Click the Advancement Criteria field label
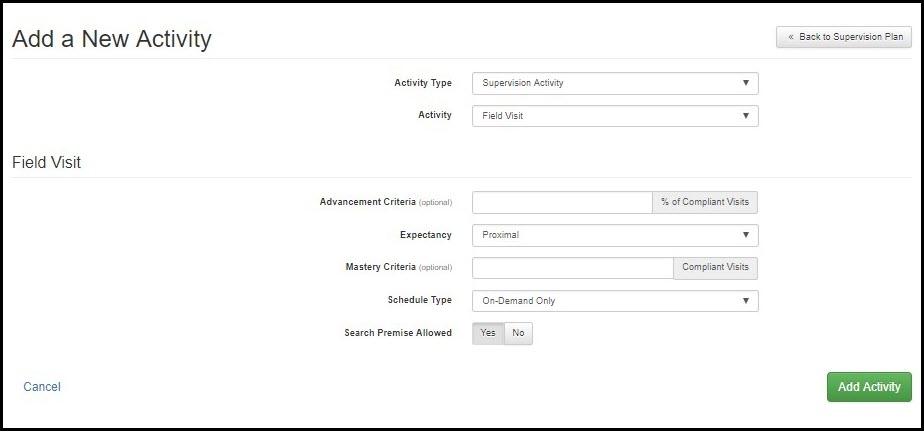 coord(366,202)
